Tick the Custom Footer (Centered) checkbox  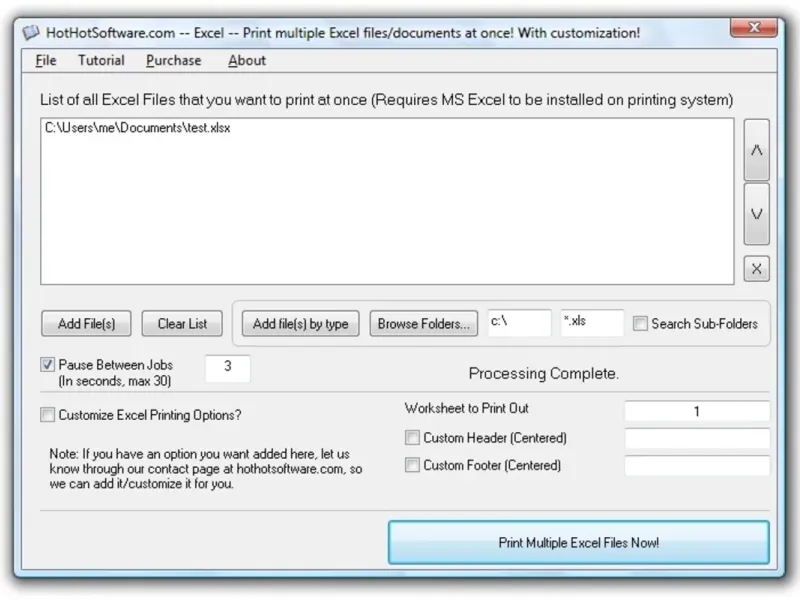pos(412,465)
